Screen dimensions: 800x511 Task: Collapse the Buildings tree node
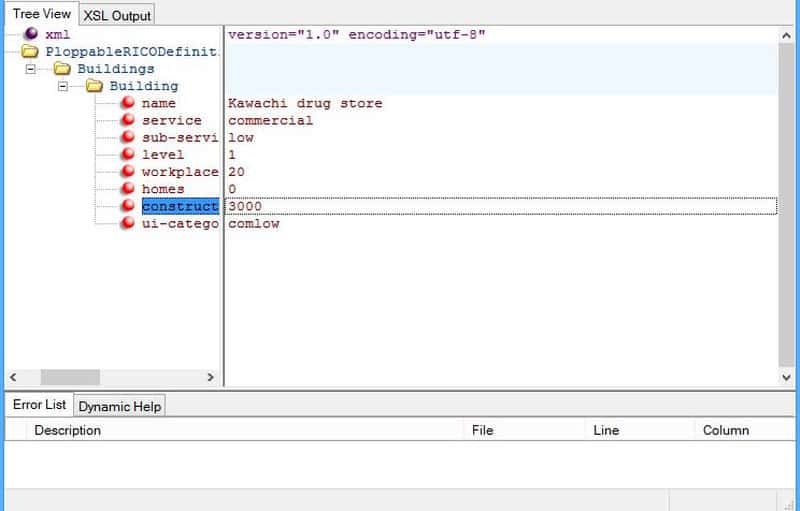31,69
